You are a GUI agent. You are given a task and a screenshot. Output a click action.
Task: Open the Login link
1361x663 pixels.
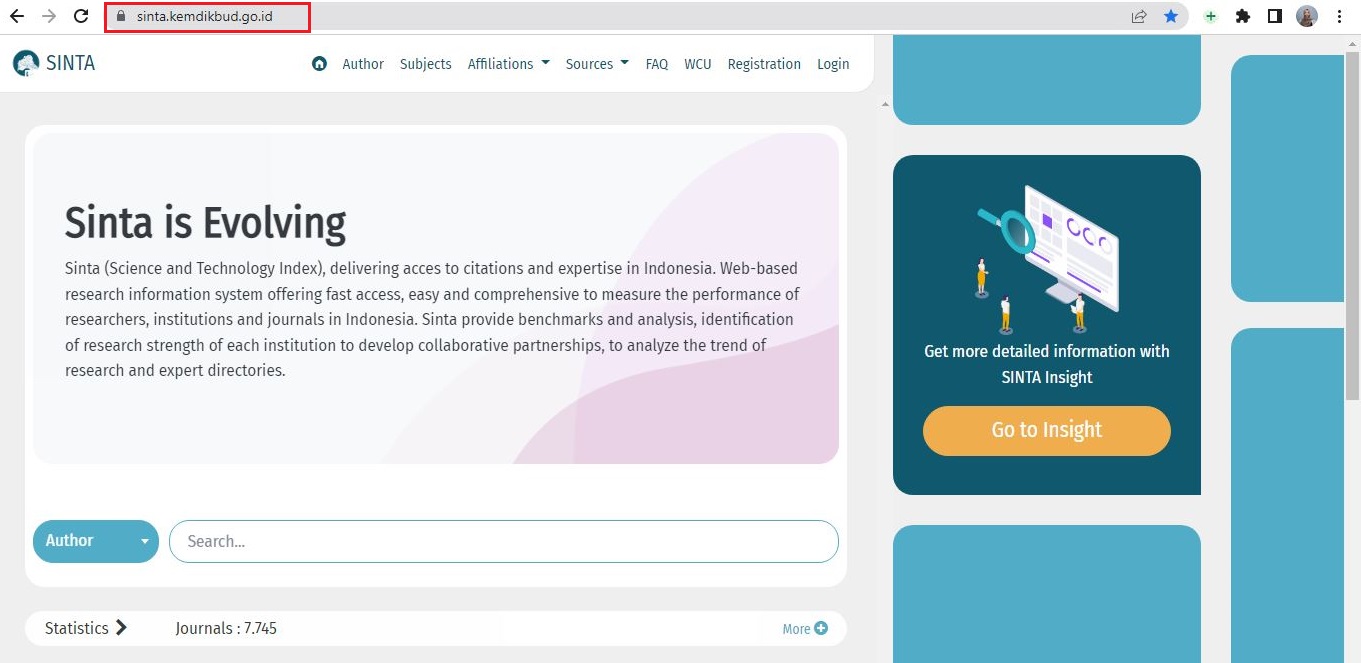(832, 64)
